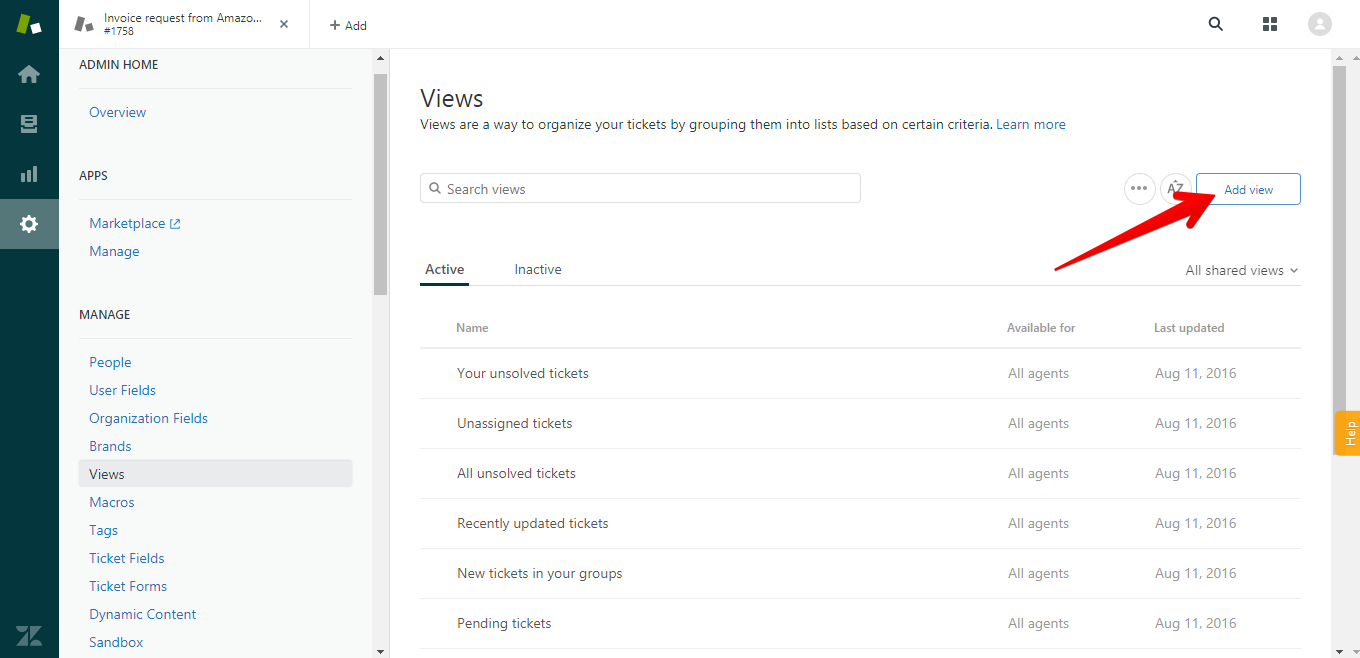
Task: Click the AZ sort views button
Action: [x=1175, y=188]
